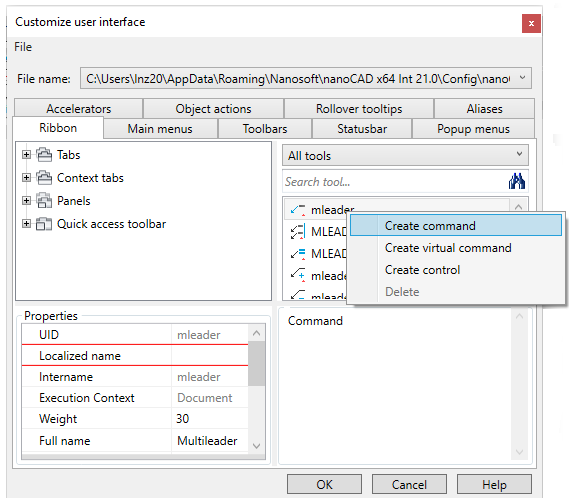The image size is (571, 498).
Task: Click the Cancel button
Action: (x=409, y=484)
